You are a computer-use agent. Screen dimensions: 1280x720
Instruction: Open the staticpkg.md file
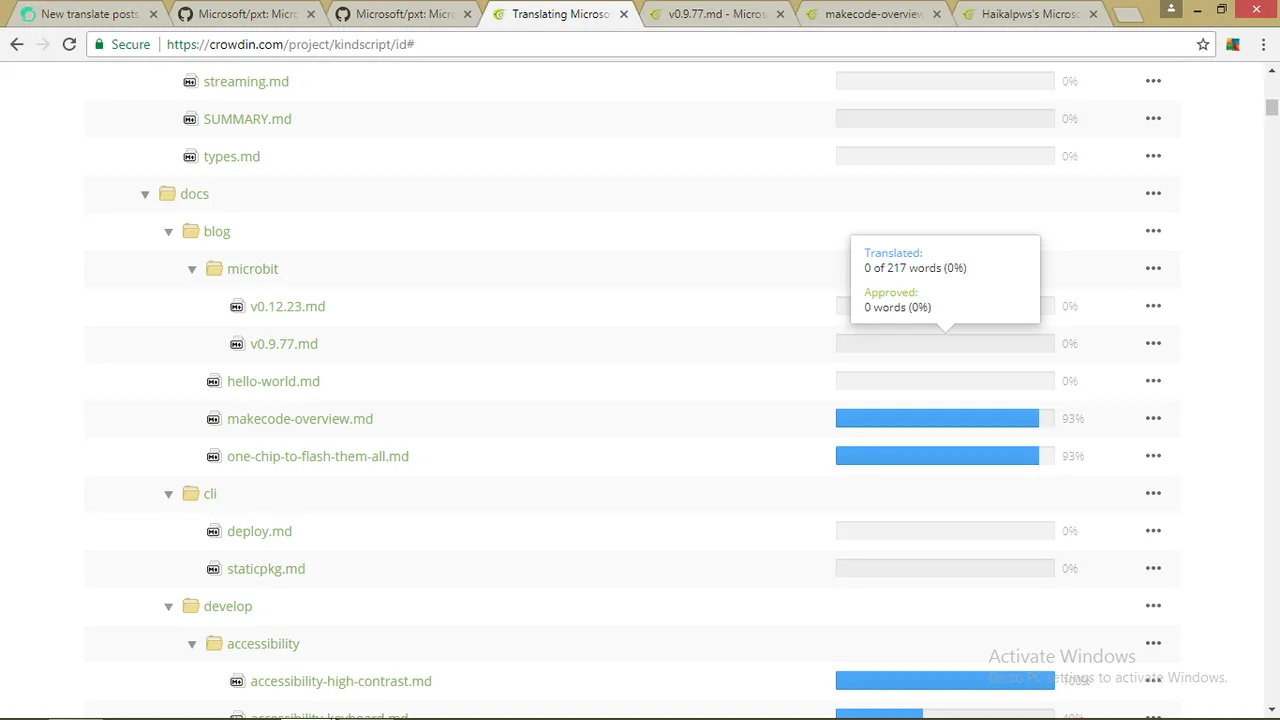tap(266, 568)
